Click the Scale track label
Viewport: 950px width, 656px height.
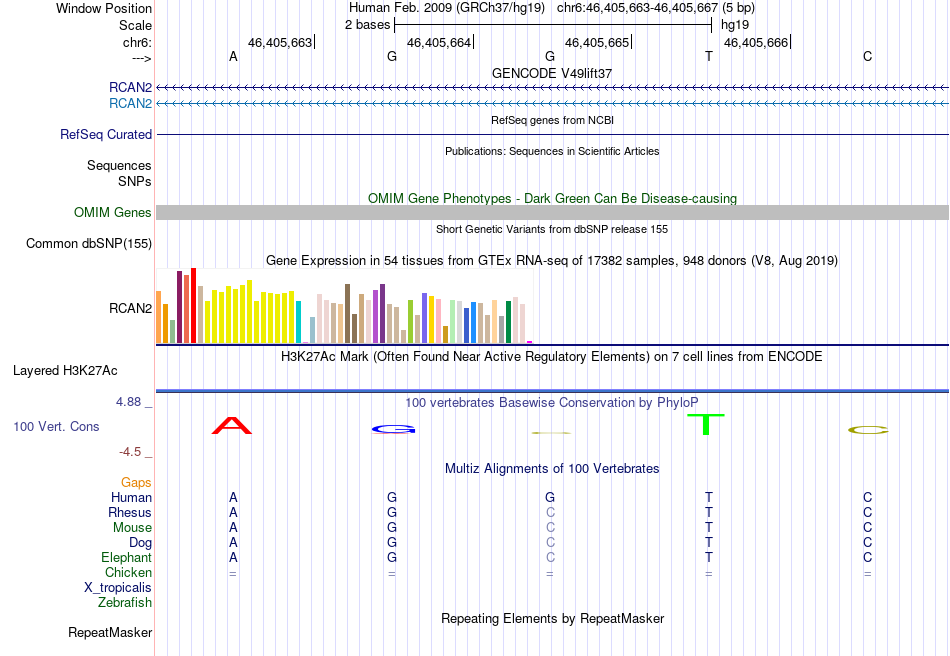135,25
